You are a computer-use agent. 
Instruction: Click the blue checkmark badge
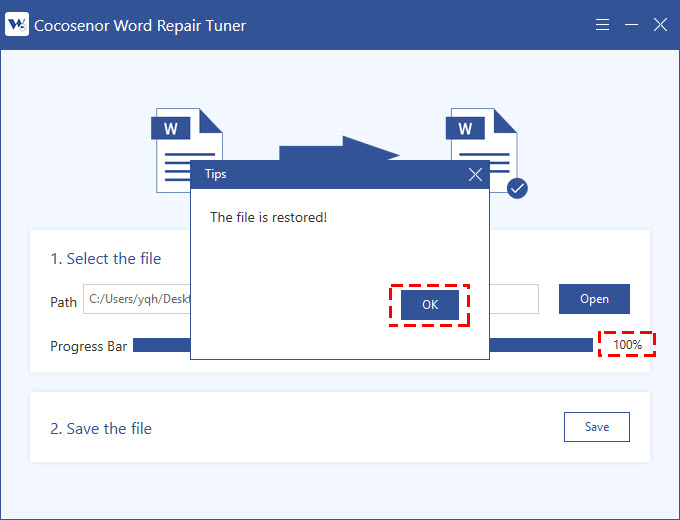(x=517, y=188)
